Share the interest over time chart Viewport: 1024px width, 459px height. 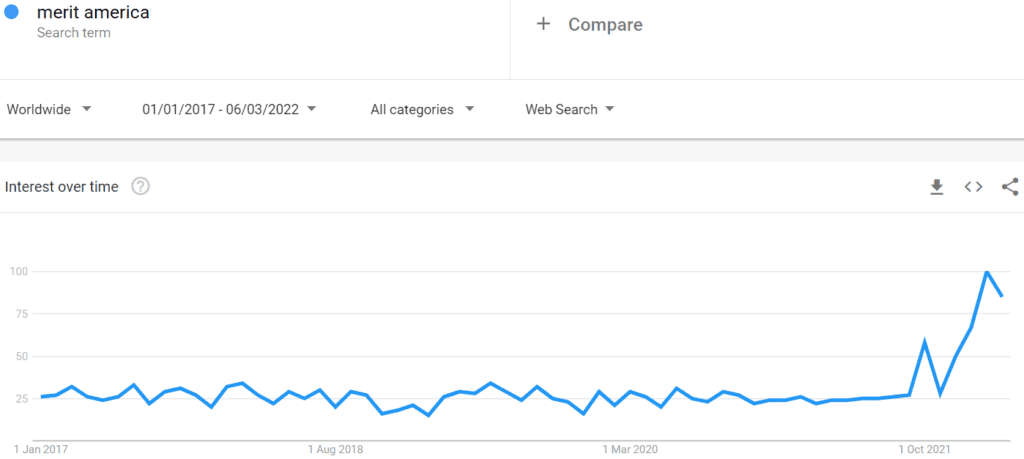tap(1010, 187)
